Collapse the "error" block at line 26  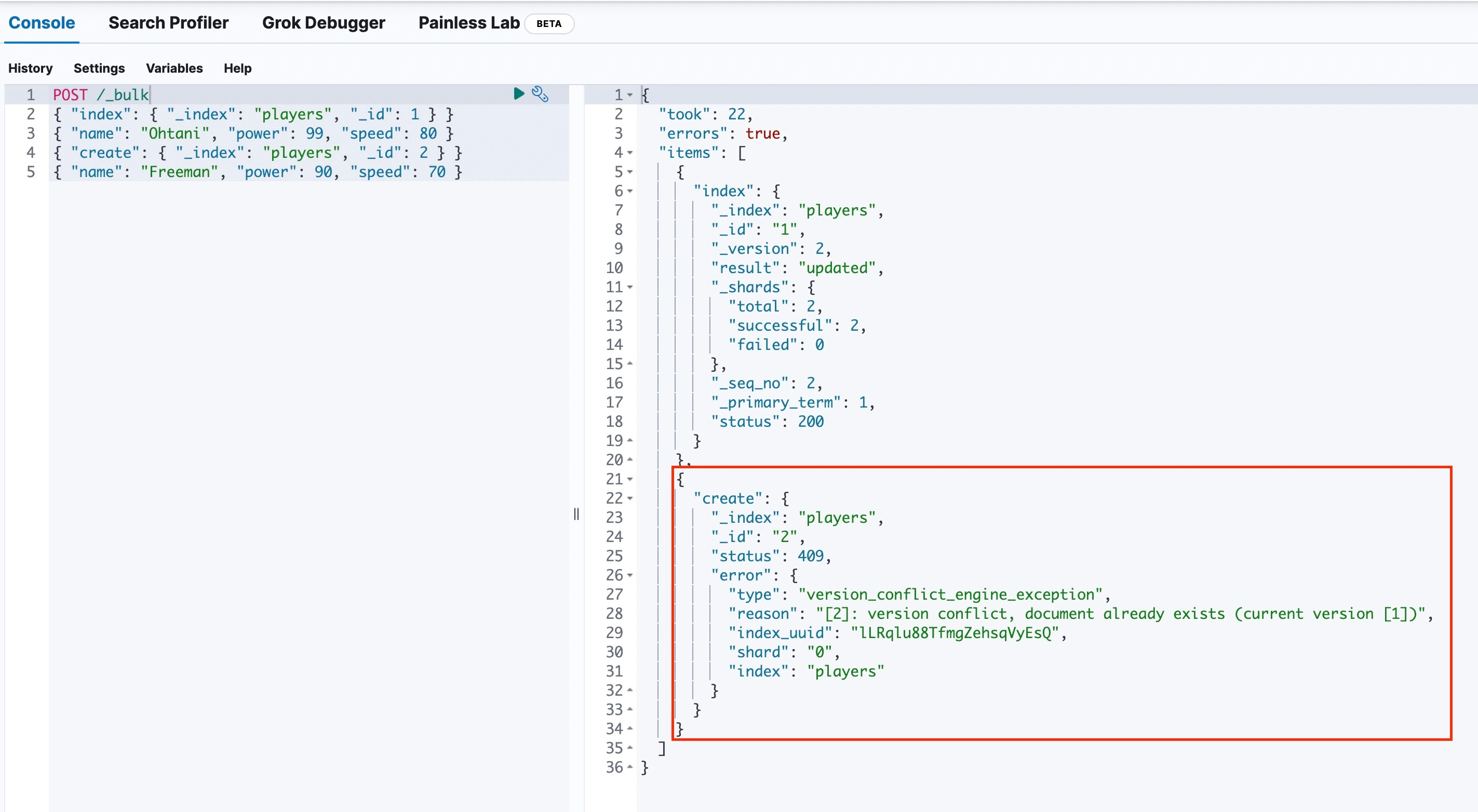tap(630, 575)
